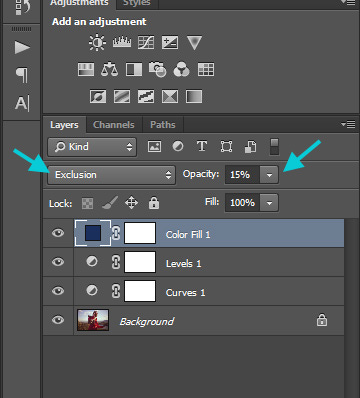360x398 pixels.
Task: Select the layer named Background
Action: (193, 320)
